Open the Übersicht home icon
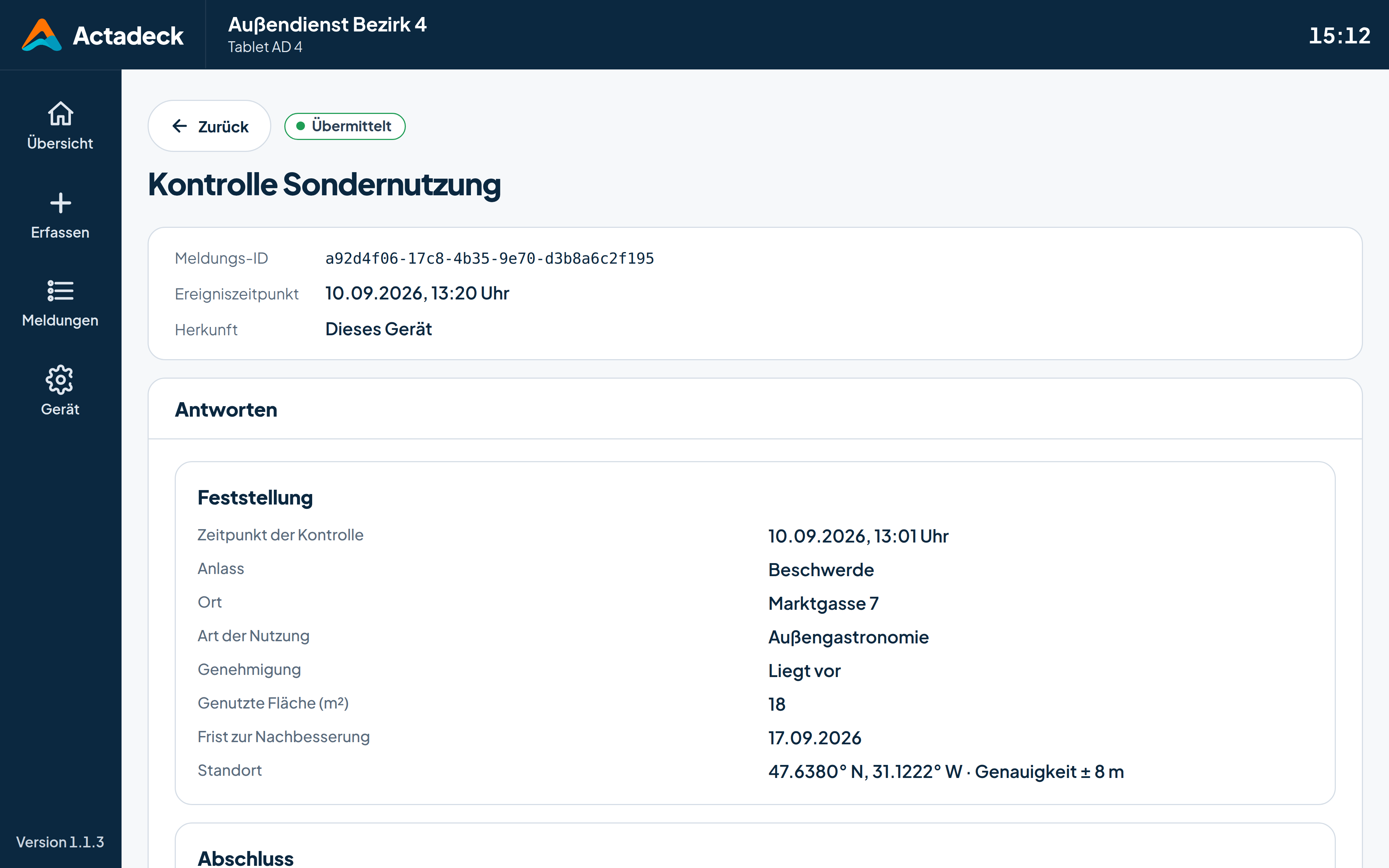This screenshot has width=1389, height=868. click(60, 114)
